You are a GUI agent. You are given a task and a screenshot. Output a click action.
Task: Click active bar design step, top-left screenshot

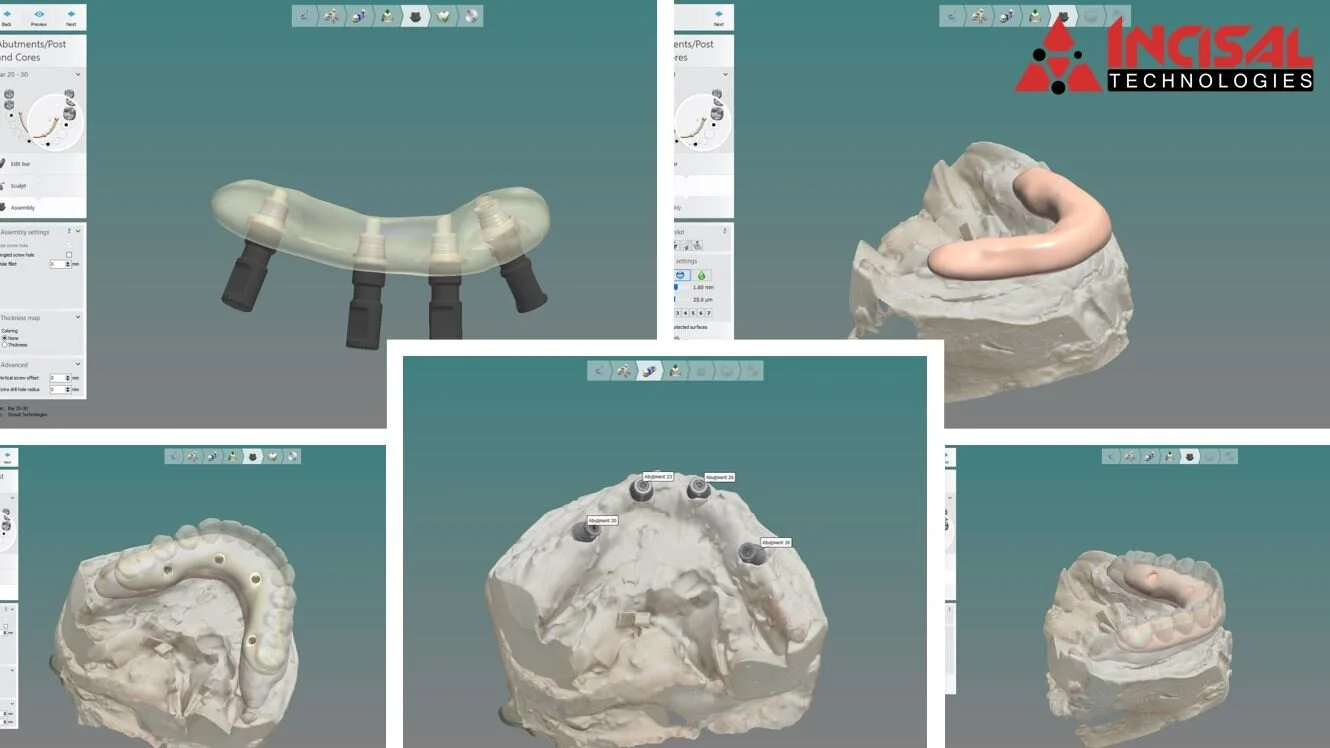tap(416, 15)
